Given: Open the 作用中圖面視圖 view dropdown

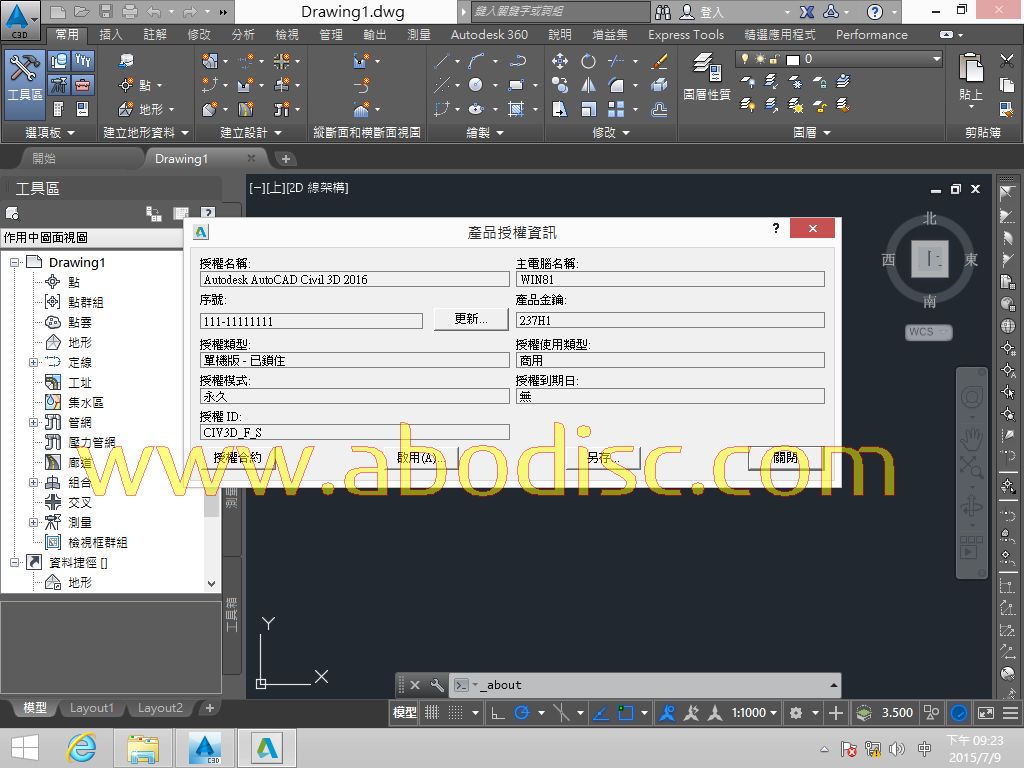Looking at the screenshot, I should coord(91,238).
